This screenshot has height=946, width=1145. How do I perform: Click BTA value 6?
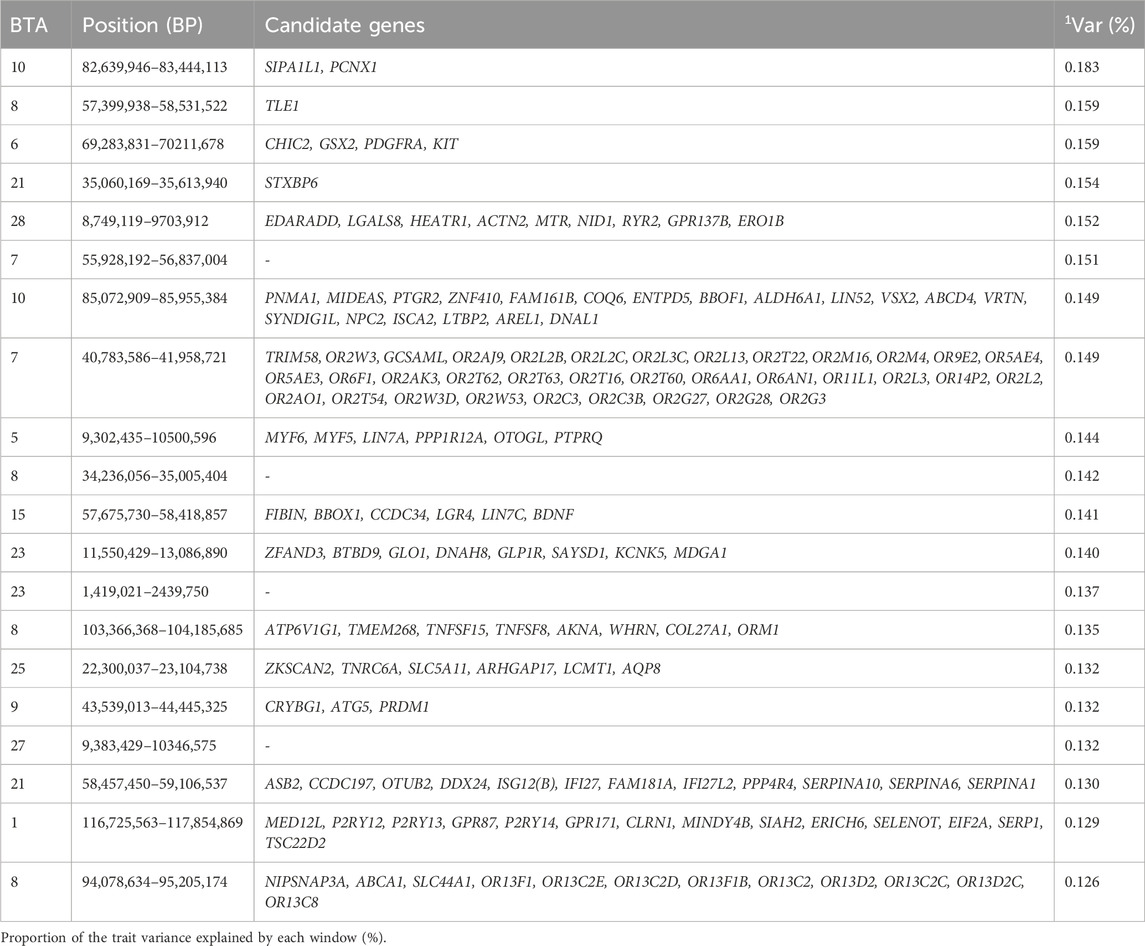(14, 144)
